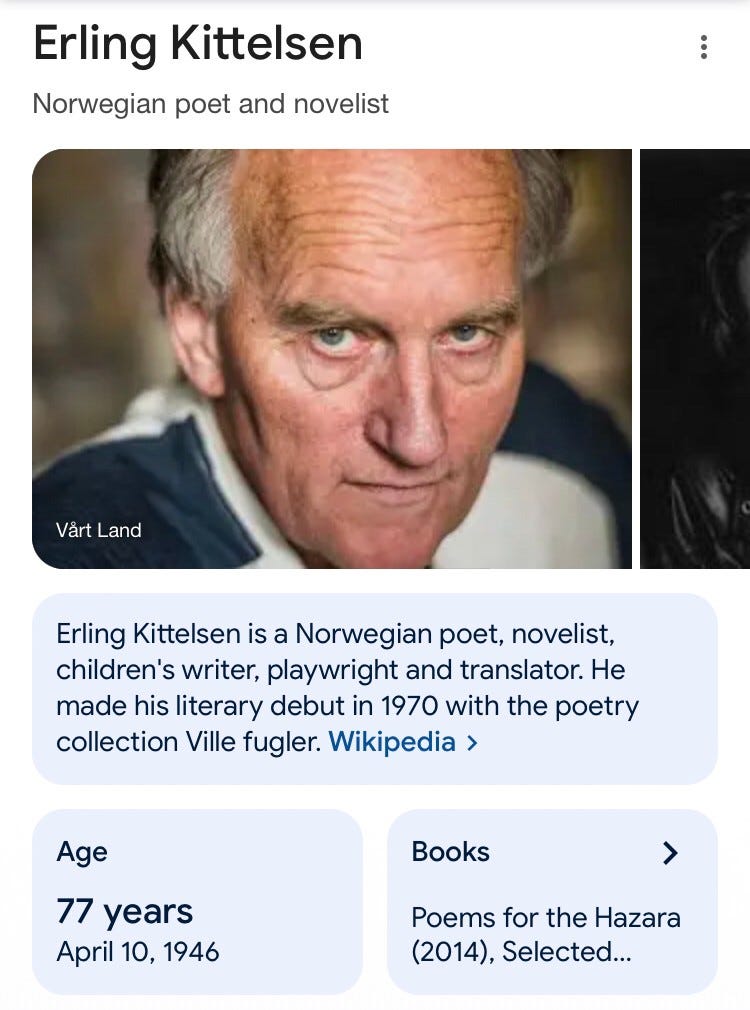750x1010 pixels.
Task: View the partially visible dark second image
Action: coord(695,358)
